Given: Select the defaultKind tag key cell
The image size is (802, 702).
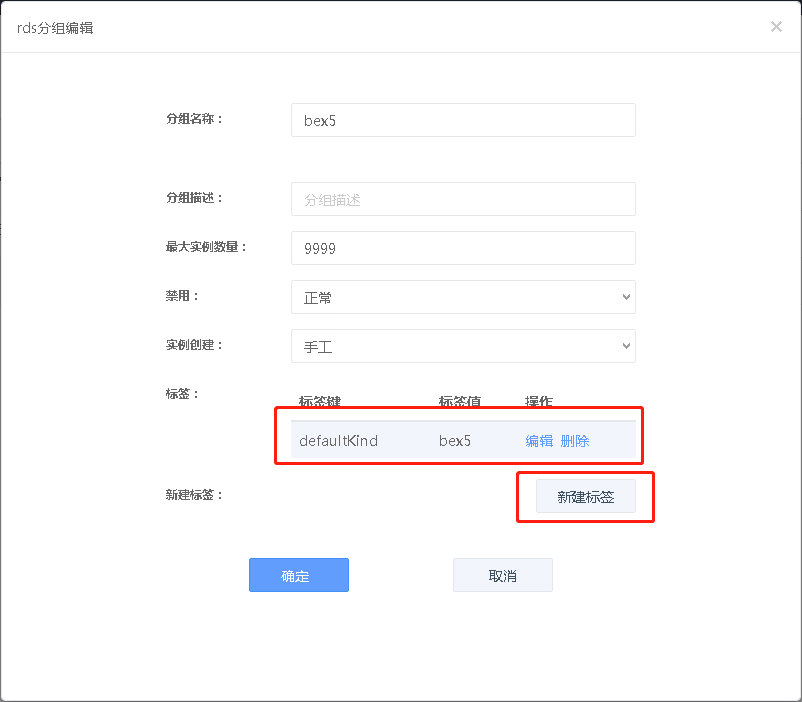Looking at the screenshot, I should [338, 440].
